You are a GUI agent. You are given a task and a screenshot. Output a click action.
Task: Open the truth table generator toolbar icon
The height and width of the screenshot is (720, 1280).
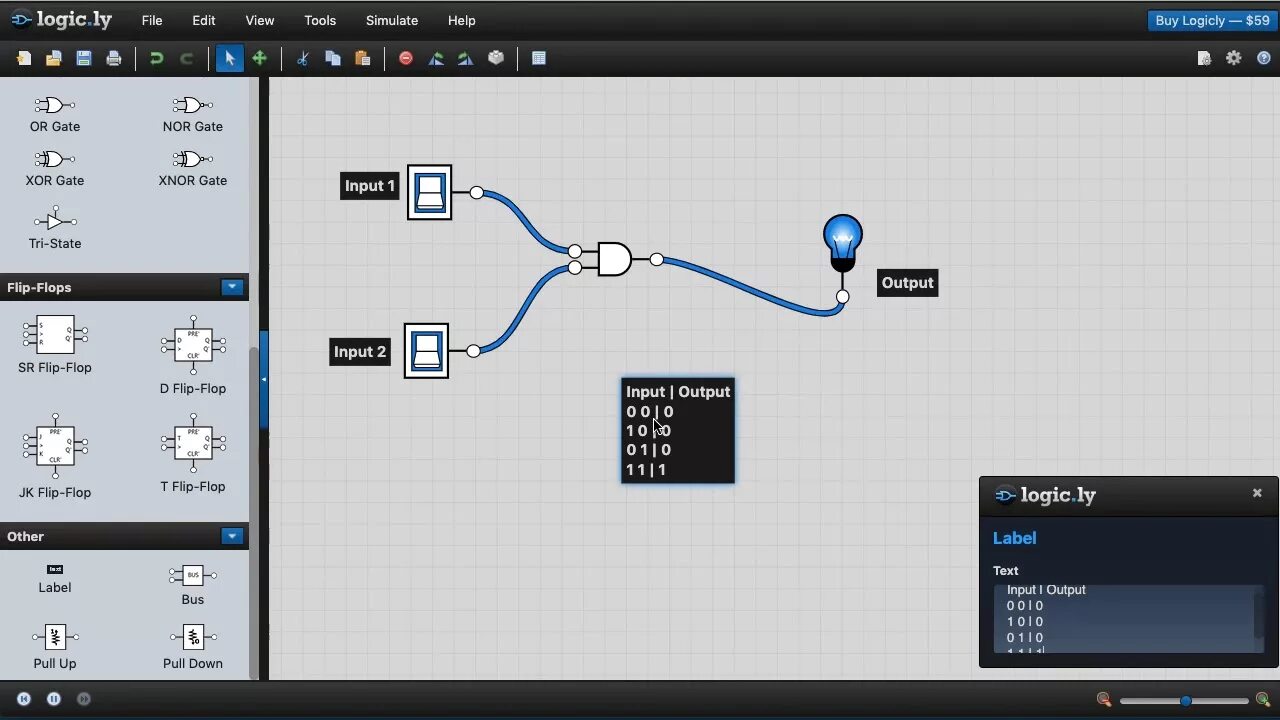click(x=538, y=58)
